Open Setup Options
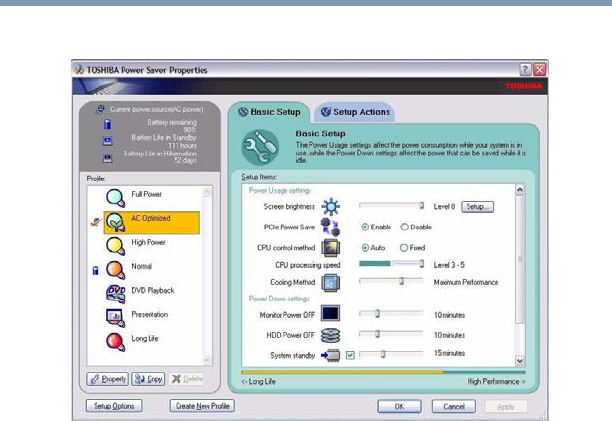The width and height of the screenshot is (612, 421). pos(114,406)
